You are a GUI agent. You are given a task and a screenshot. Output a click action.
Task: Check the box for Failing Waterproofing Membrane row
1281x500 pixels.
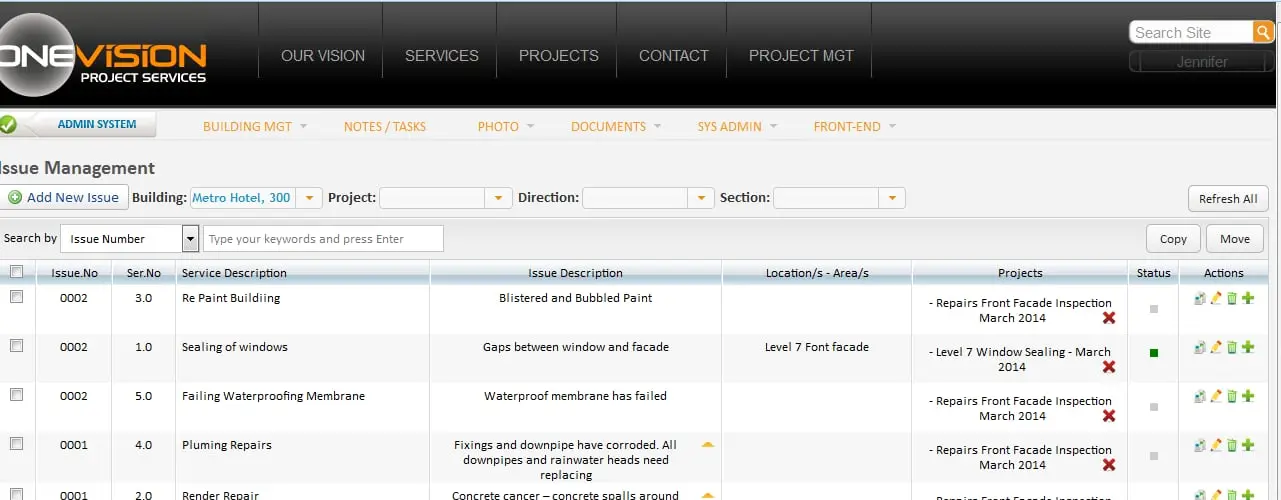16,395
